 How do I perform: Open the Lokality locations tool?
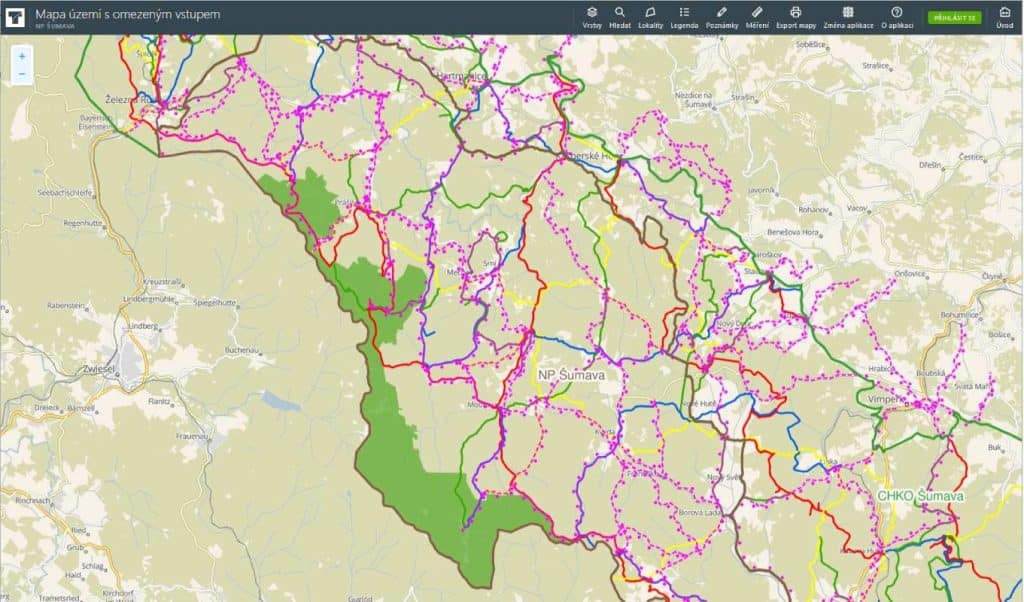point(650,16)
